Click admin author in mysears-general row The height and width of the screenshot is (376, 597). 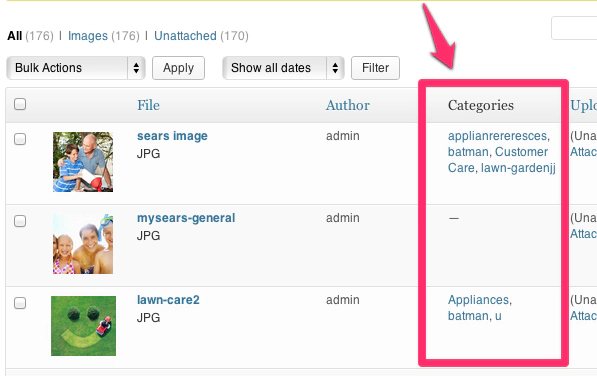tap(343, 218)
